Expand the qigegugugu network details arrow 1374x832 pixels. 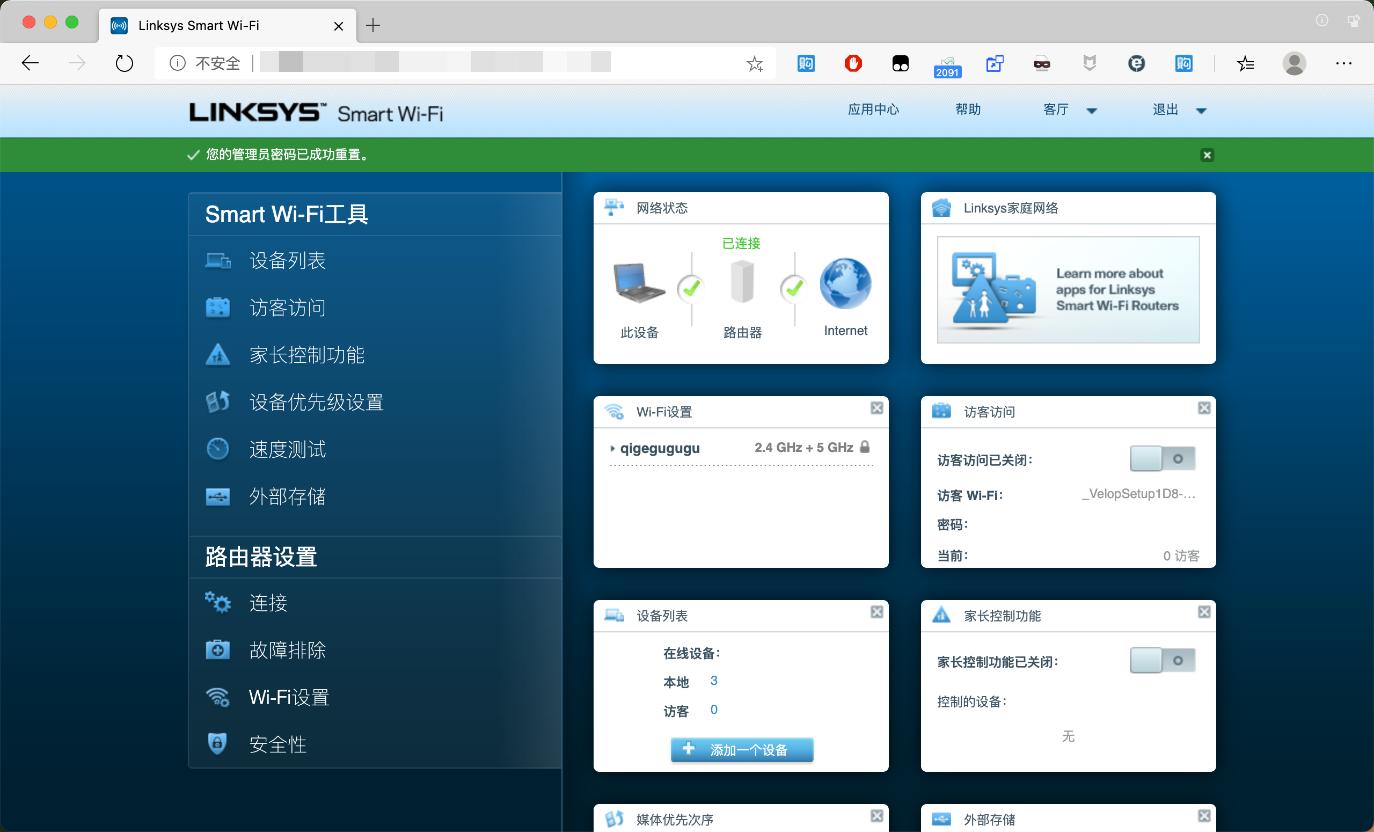click(613, 448)
